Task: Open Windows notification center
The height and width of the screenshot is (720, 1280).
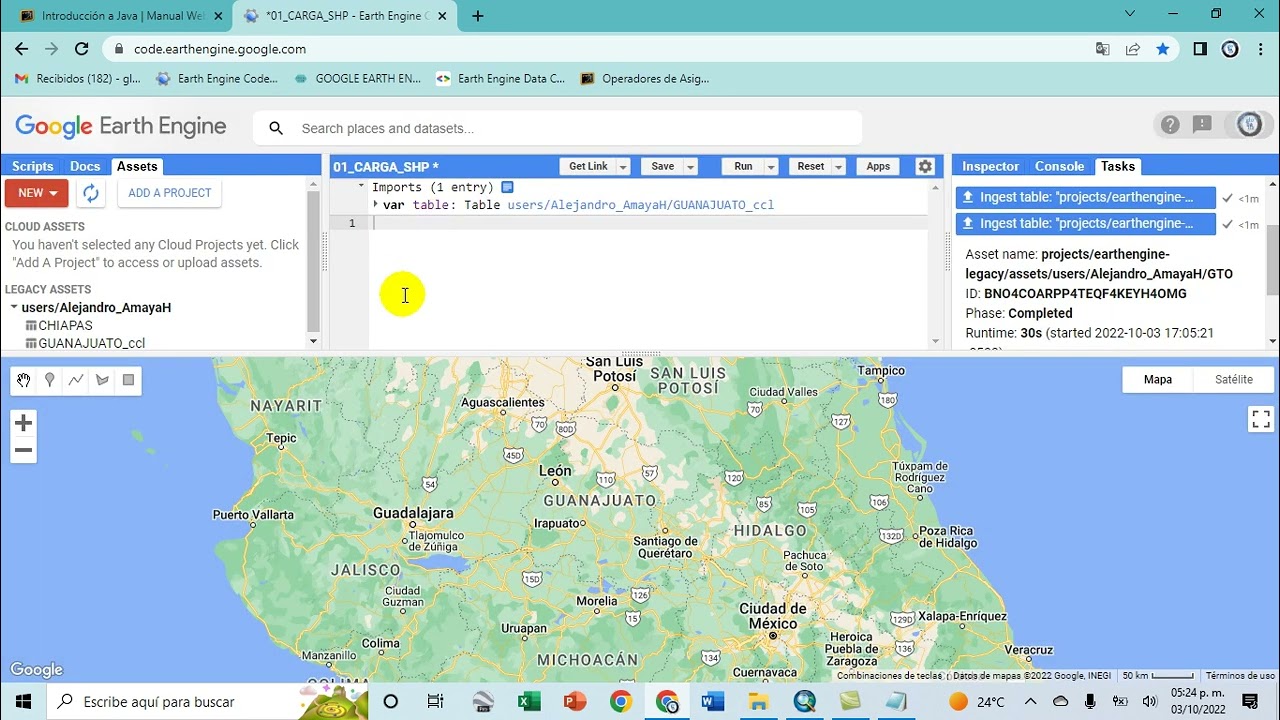Action: tap(1250, 702)
